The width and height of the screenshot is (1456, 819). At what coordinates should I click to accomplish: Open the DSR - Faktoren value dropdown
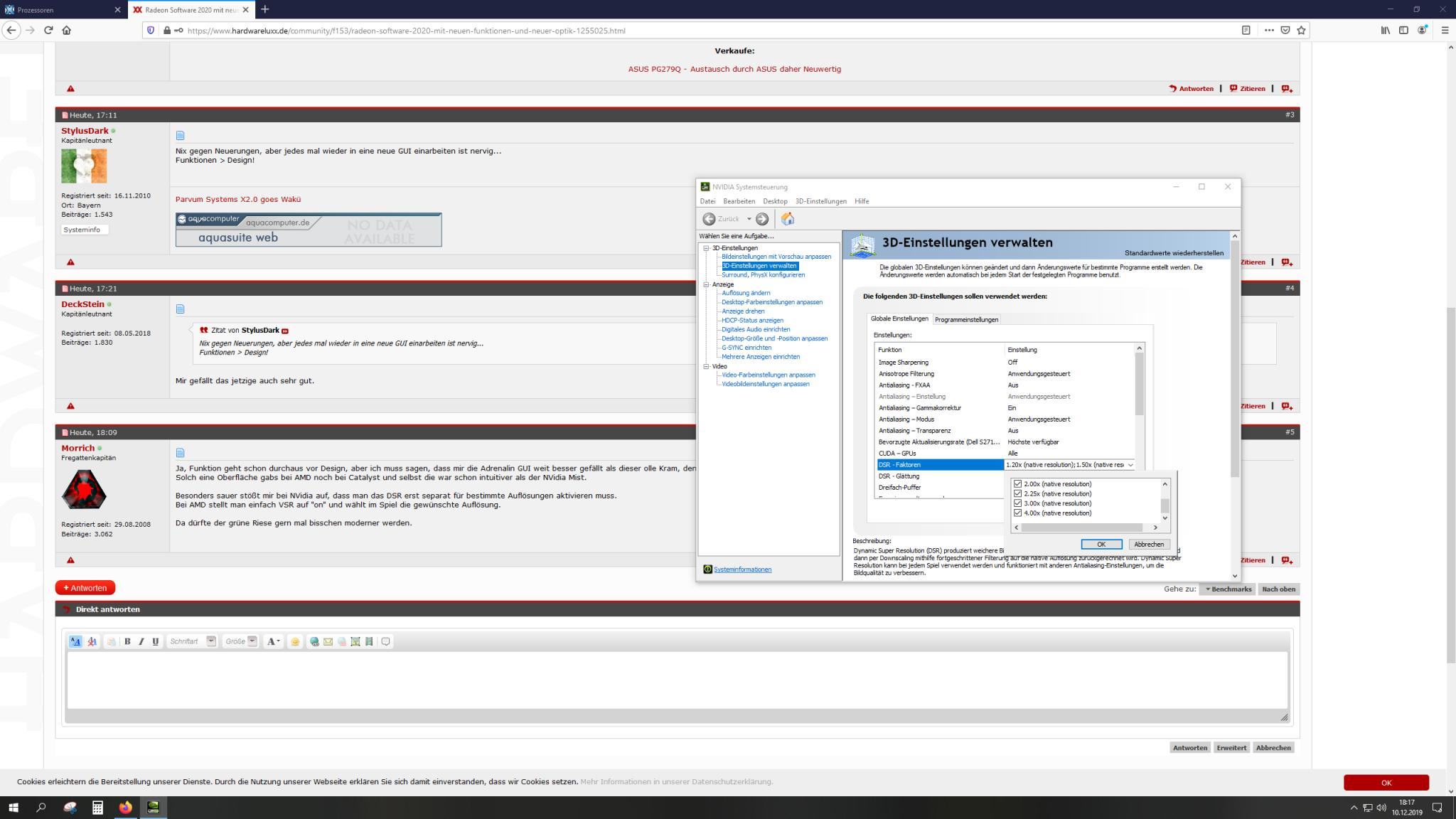[x=1130, y=465]
